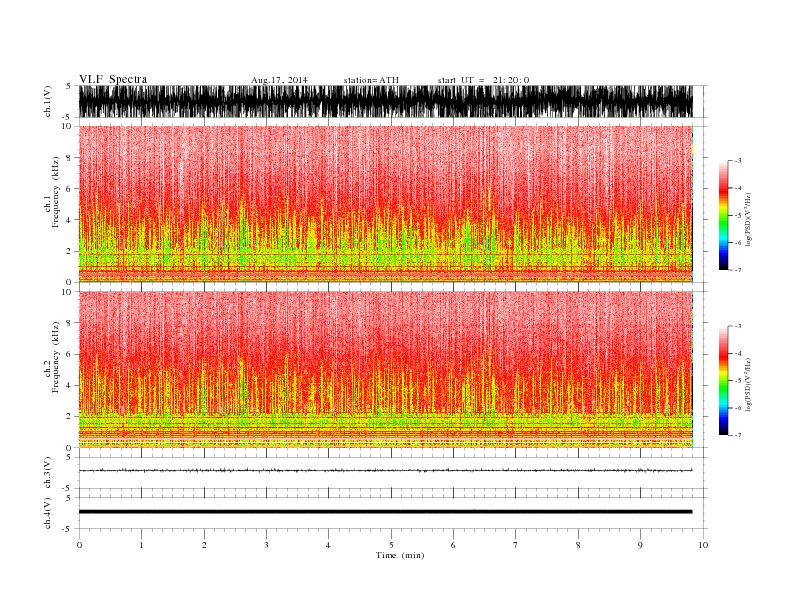The image size is (792, 612).
Task: Click time axis tick label "7"
Action: pyautogui.click(x=516, y=545)
